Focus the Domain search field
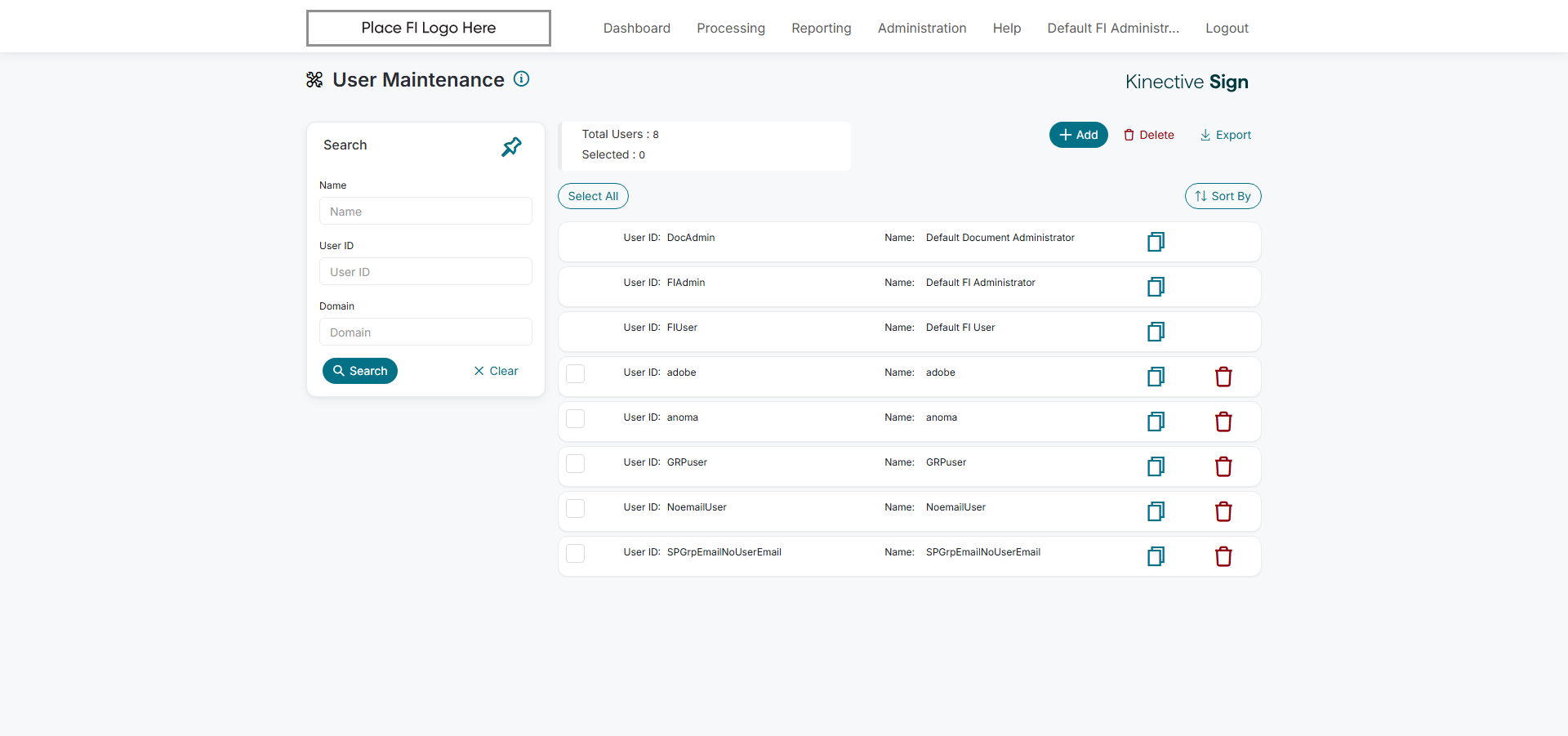This screenshot has height=736, width=1568. click(425, 332)
